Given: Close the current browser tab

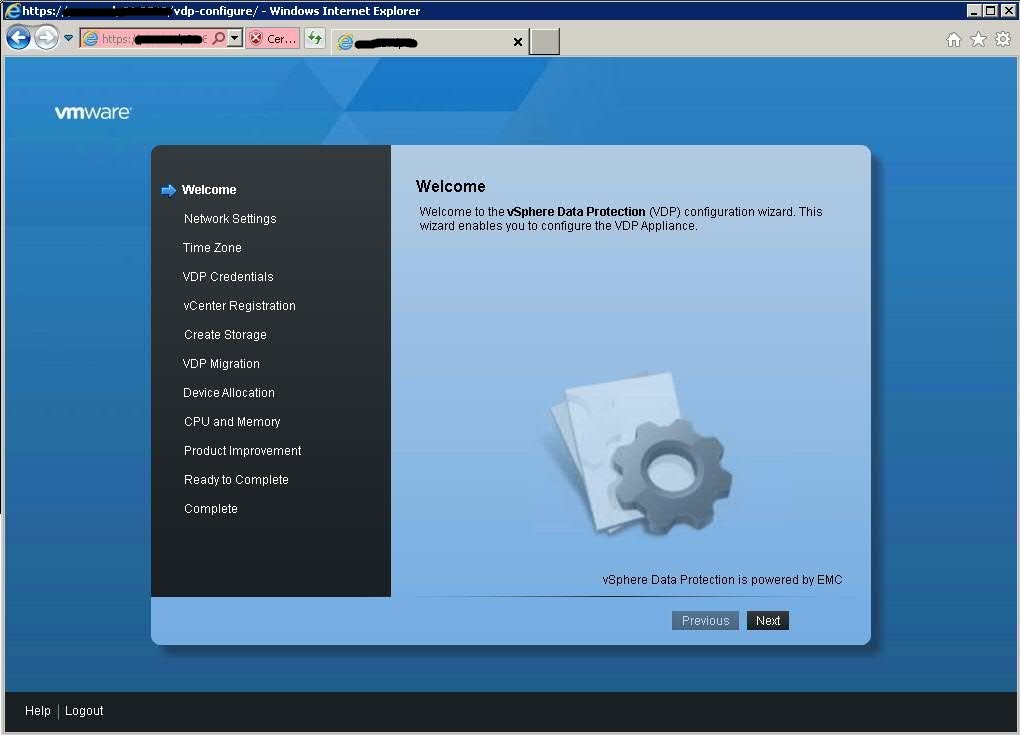Looking at the screenshot, I should pyautogui.click(x=518, y=42).
